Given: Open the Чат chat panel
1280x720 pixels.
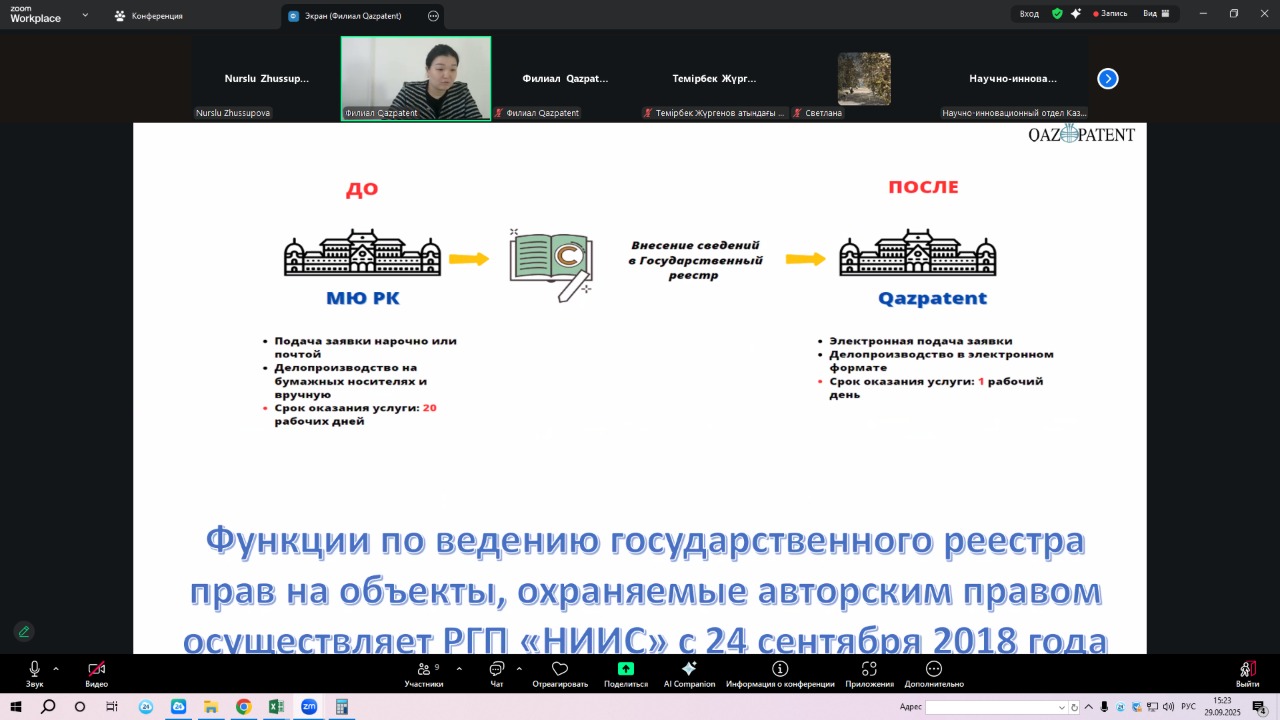Looking at the screenshot, I should click(497, 670).
